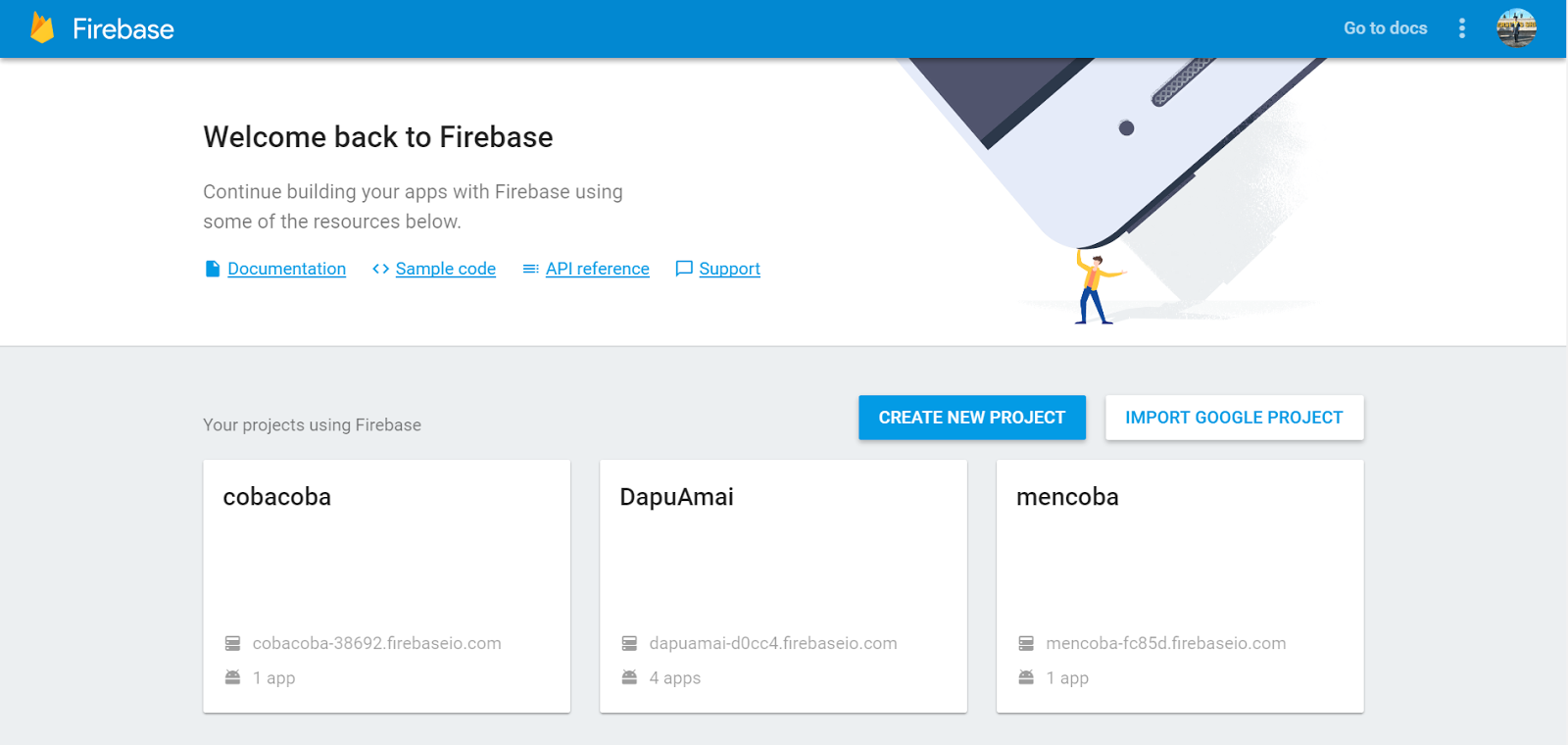Click the database icon on cobacoba card
Screen dimensions: 1568x745
(x=232, y=642)
